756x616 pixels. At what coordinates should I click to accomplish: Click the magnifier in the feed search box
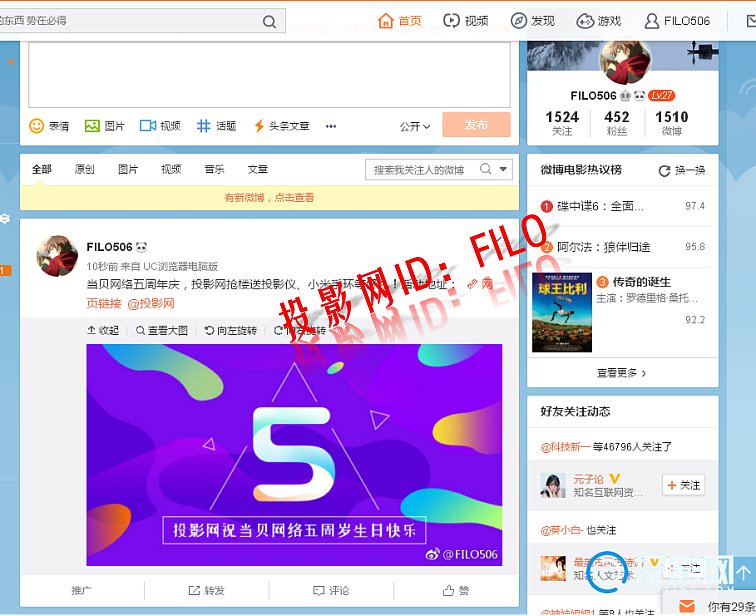(x=486, y=169)
